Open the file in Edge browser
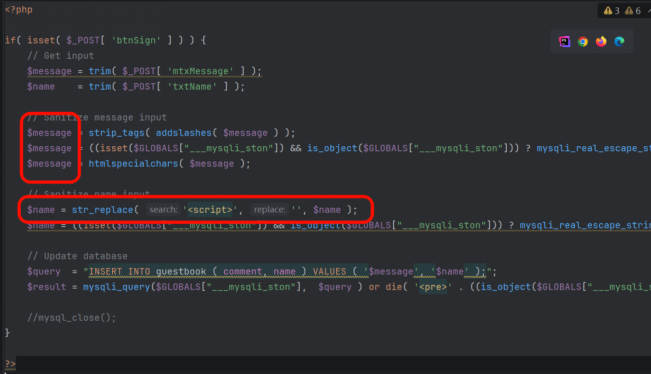 (x=619, y=42)
